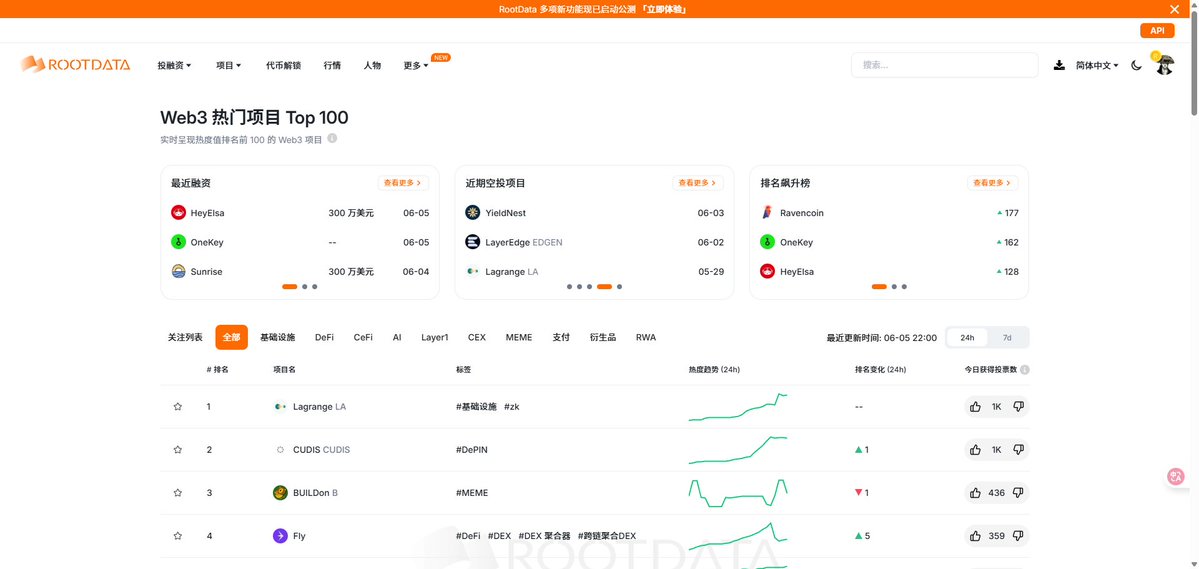The height and width of the screenshot is (569, 1199).
Task: Expand the 投融资 menu
Action: (x=174, y=66)
